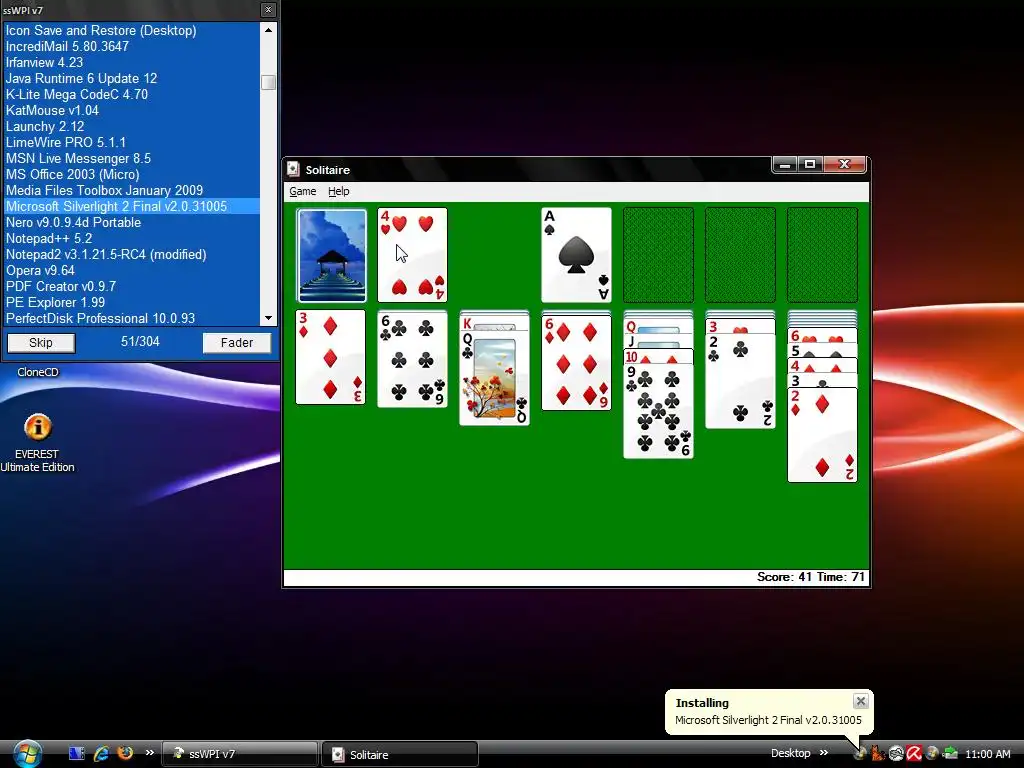Click the fourth empty foundation slot
Screen dimensions: 1024x768
point(822,255)
